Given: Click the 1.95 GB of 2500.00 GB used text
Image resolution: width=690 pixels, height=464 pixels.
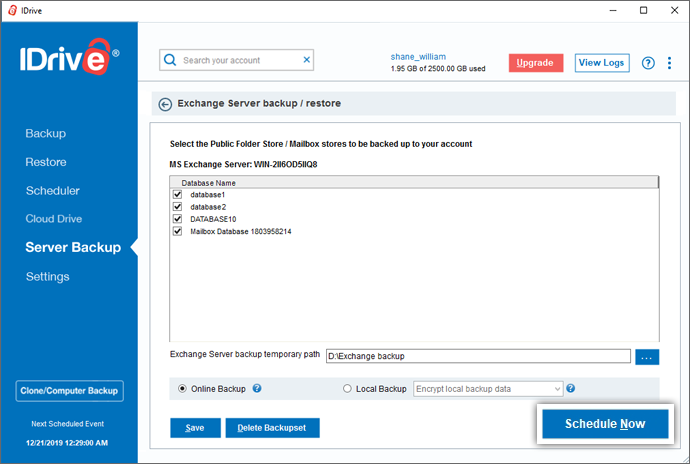Looking at the screenshot, I should (438, 69).
